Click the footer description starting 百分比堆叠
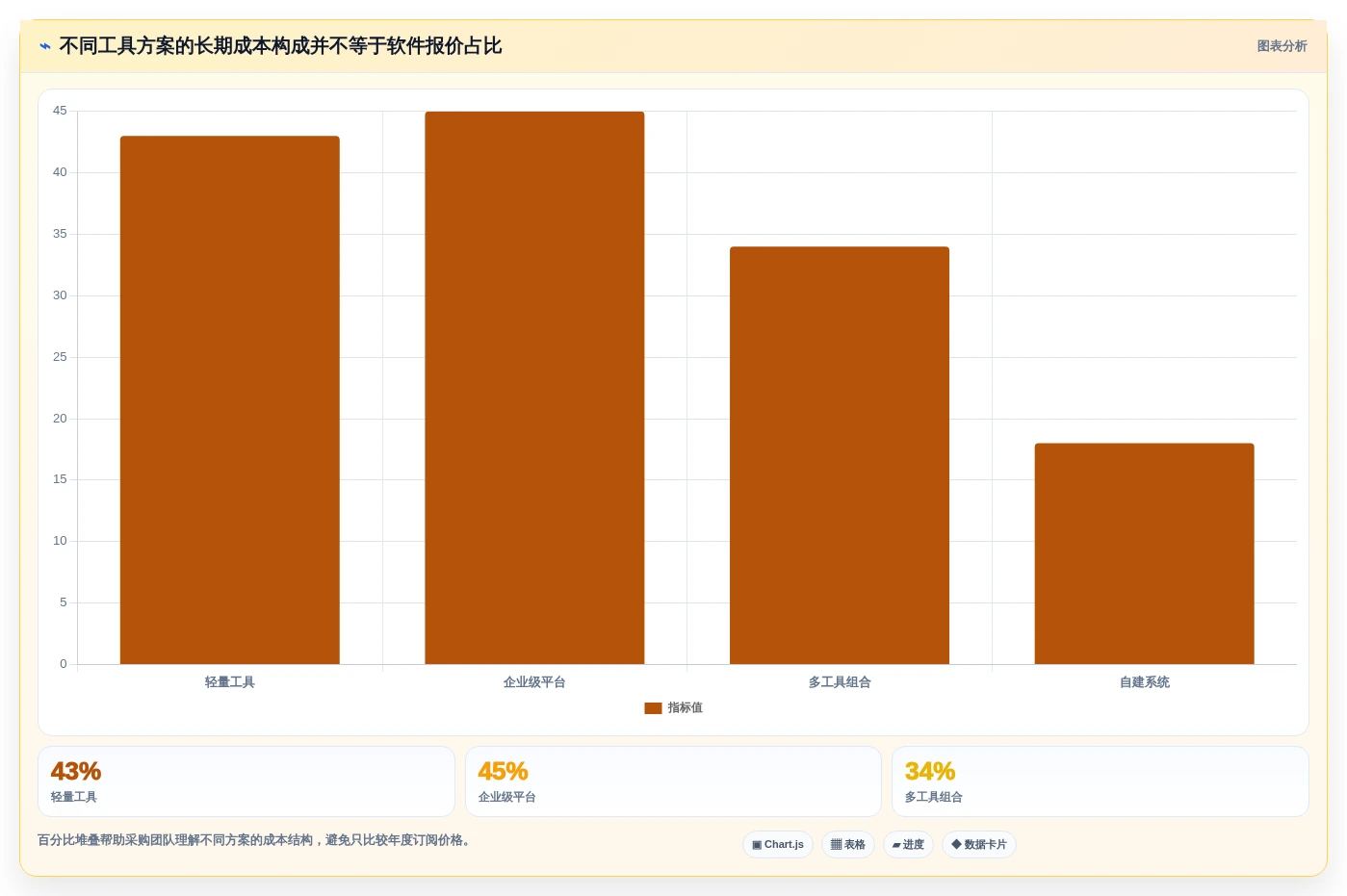The height and width of the screenshot is (896, 1347). click(253, 840)
